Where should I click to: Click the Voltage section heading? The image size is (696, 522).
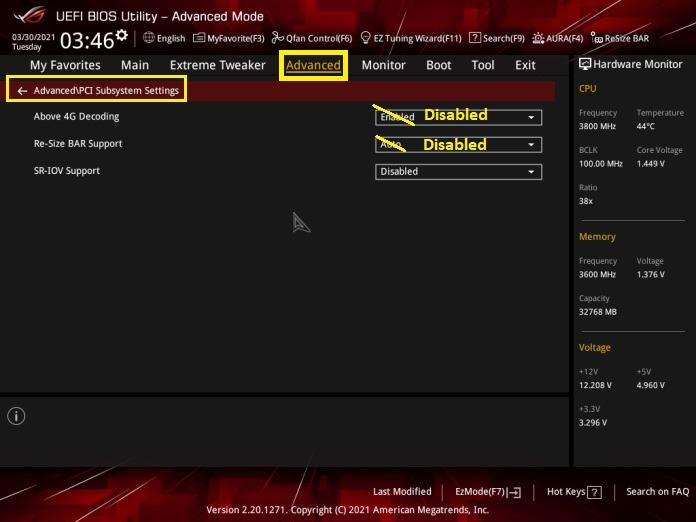point(594,348)
